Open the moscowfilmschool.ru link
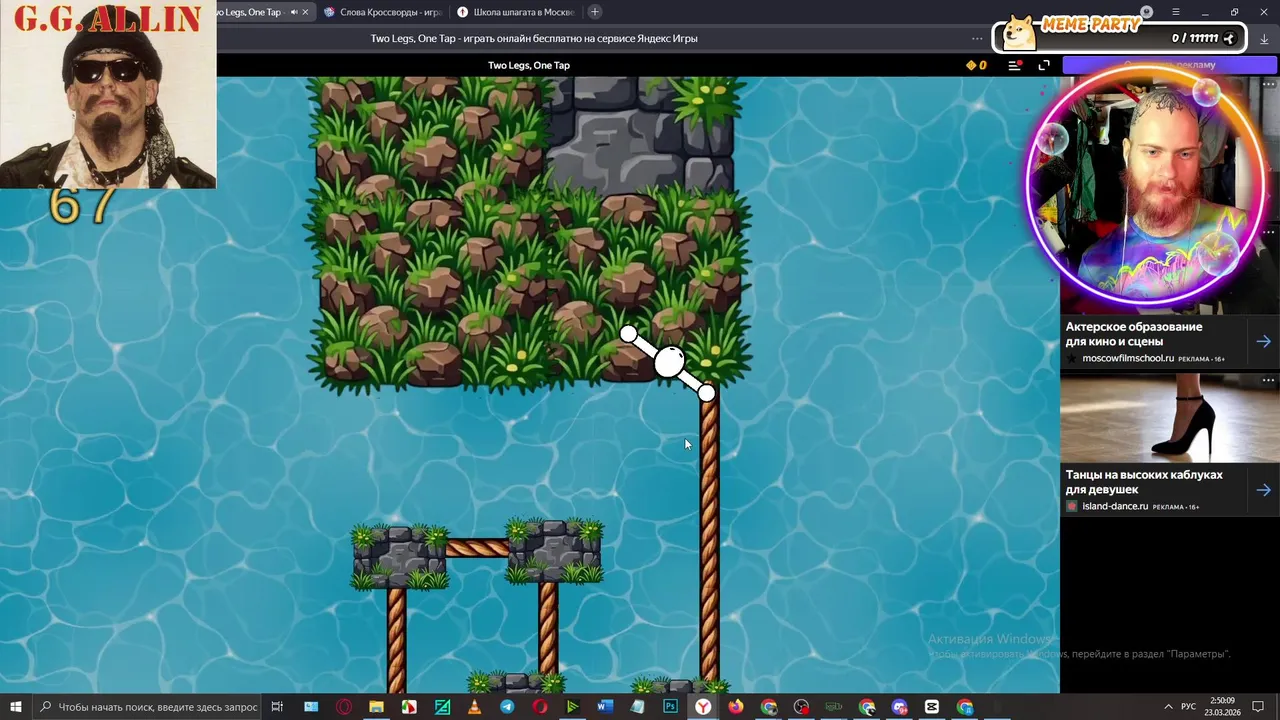 pyautogui.click(x=1128, y=358)
